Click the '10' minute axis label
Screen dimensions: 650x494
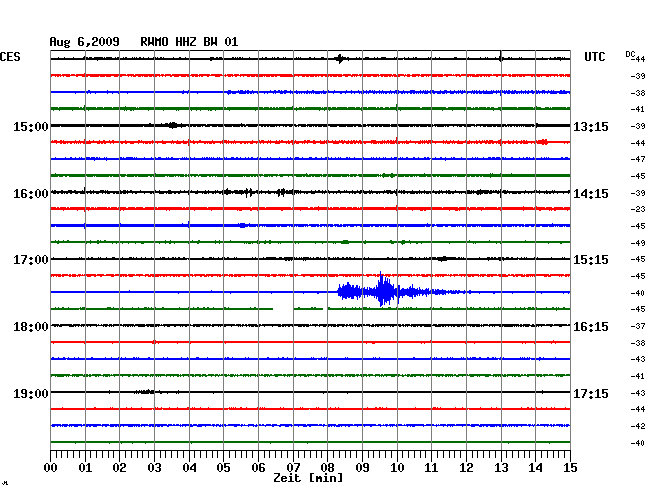[397, 468]
